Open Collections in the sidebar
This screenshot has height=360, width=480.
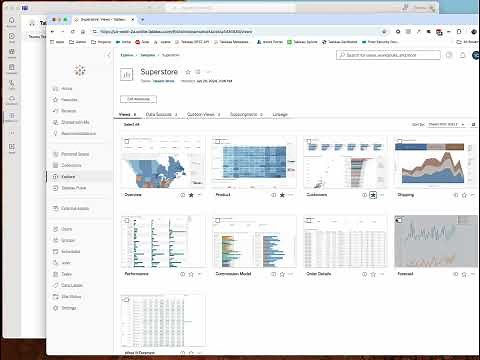click(71, 165)
